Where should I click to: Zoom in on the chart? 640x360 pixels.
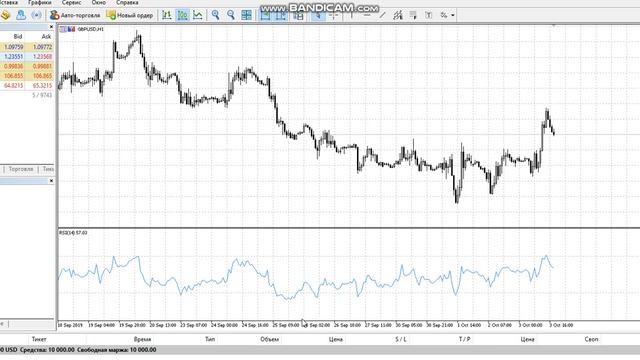tap(215, 15)
